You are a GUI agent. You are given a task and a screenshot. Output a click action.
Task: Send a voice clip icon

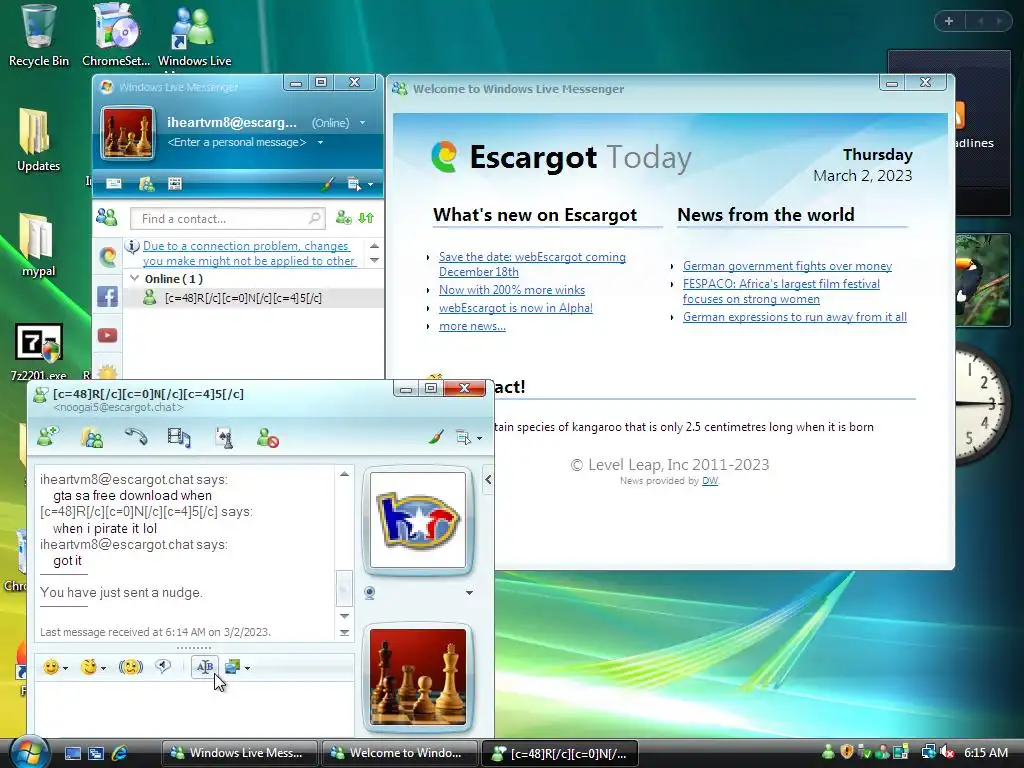tap(163, 666)
